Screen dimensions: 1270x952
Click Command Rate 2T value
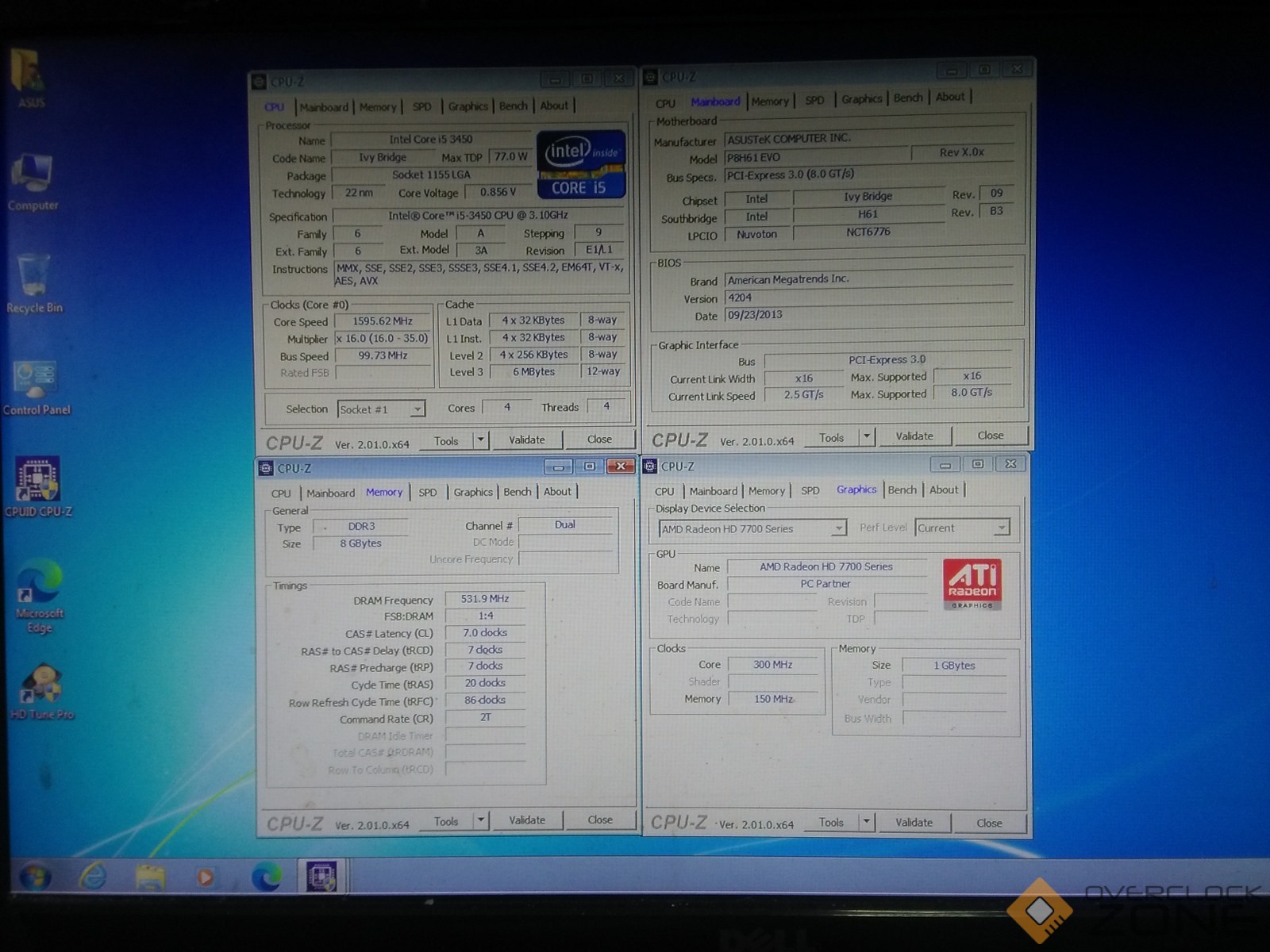[x=485, y=717]
